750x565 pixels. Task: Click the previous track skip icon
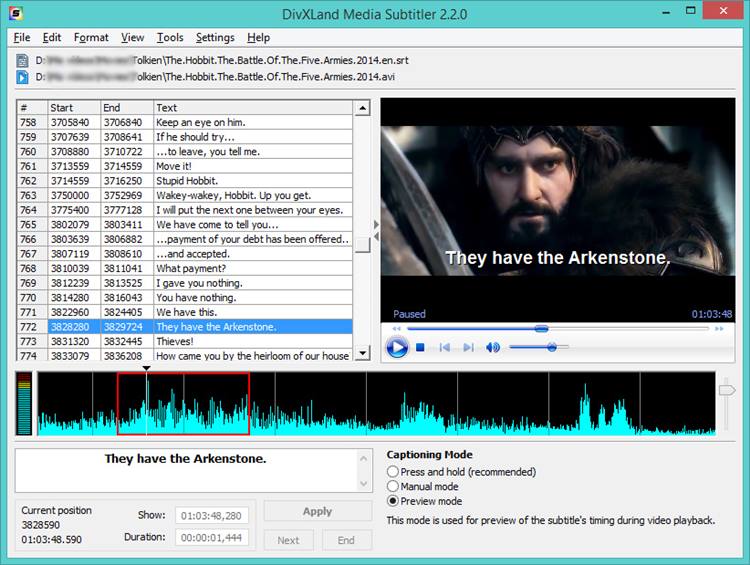point(444,348)
